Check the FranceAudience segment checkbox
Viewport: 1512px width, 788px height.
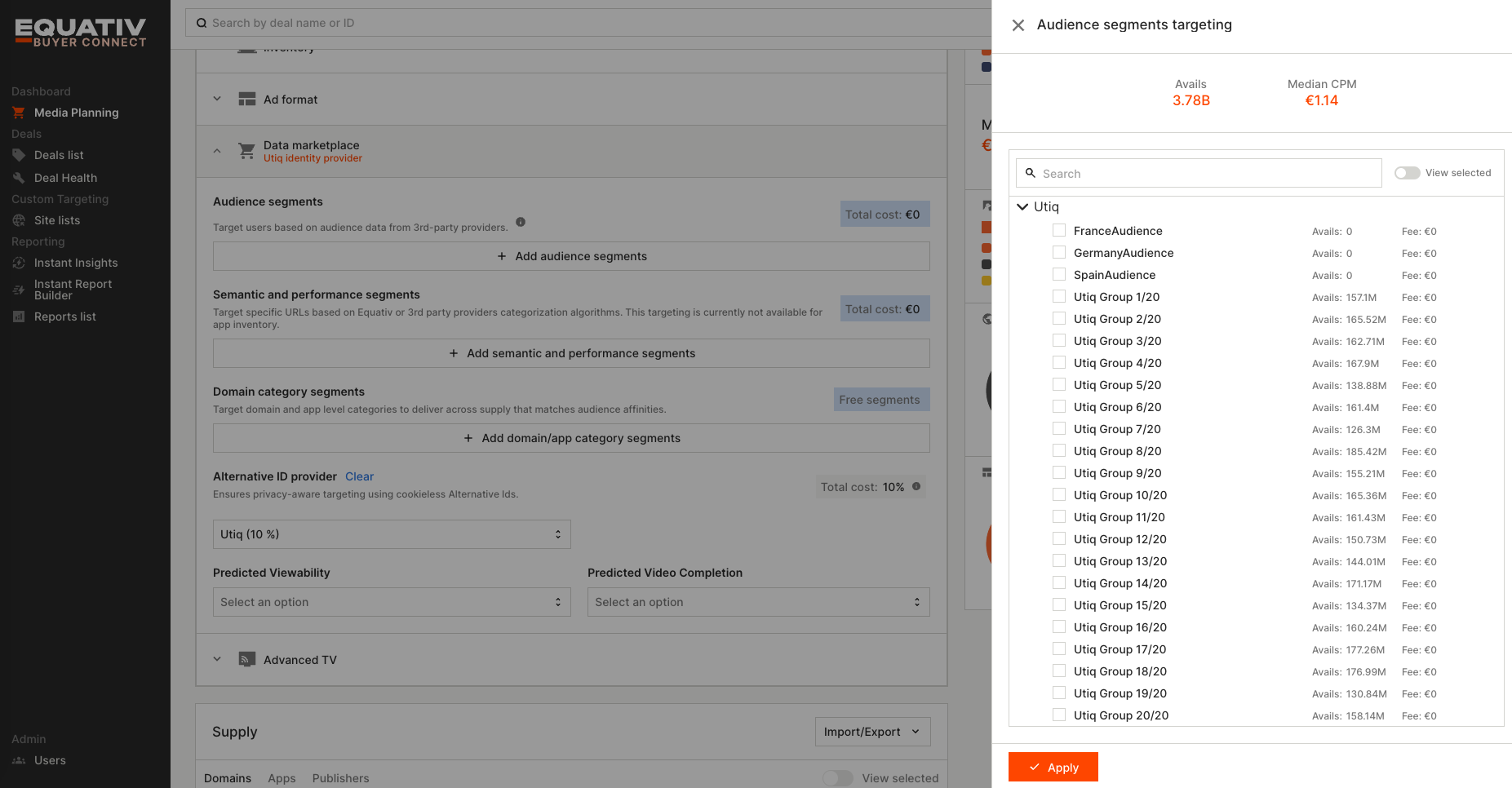pyautogui.click(x=1059, y=231)
